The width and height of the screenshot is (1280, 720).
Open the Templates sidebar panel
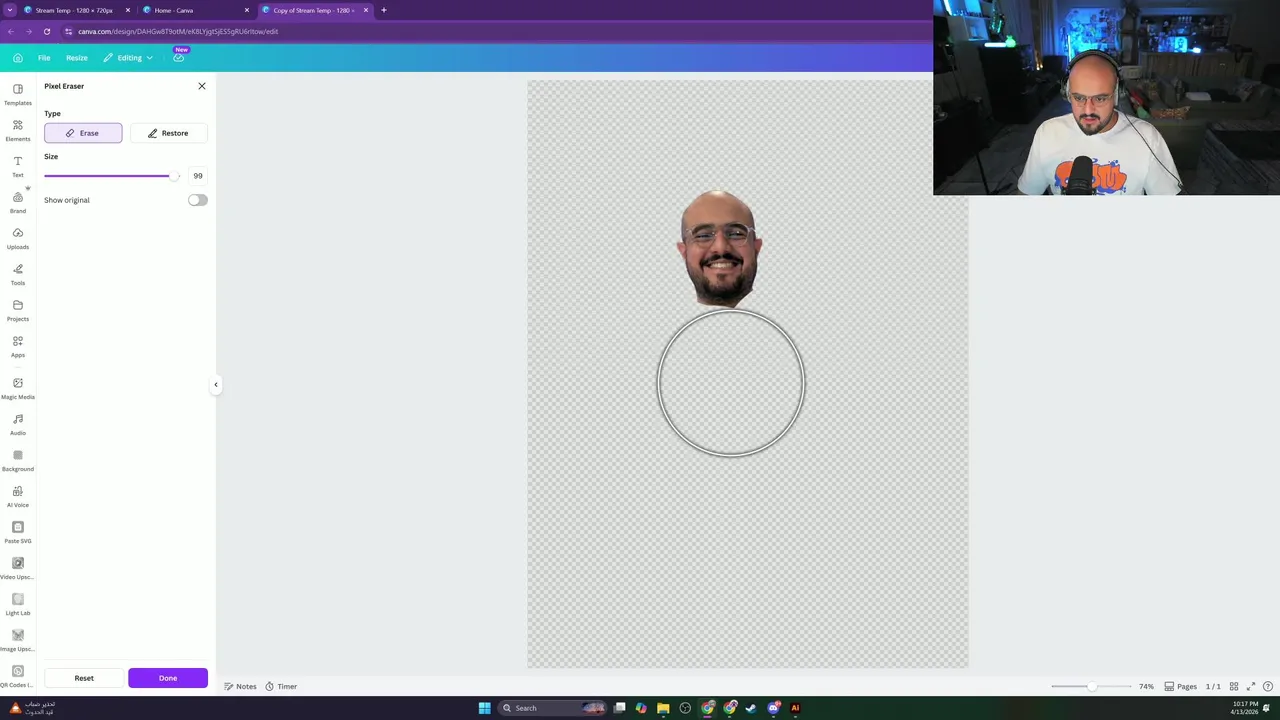point(17,94)
